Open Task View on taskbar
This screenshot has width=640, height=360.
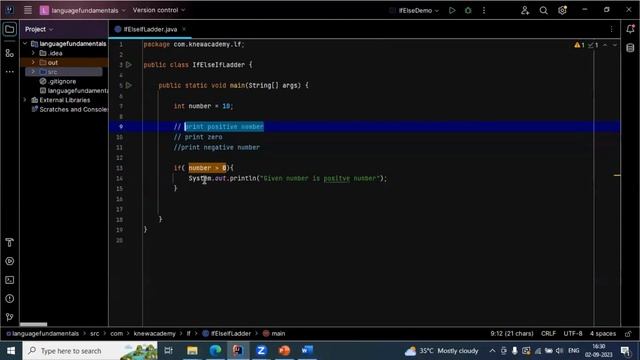pos(169,351)
